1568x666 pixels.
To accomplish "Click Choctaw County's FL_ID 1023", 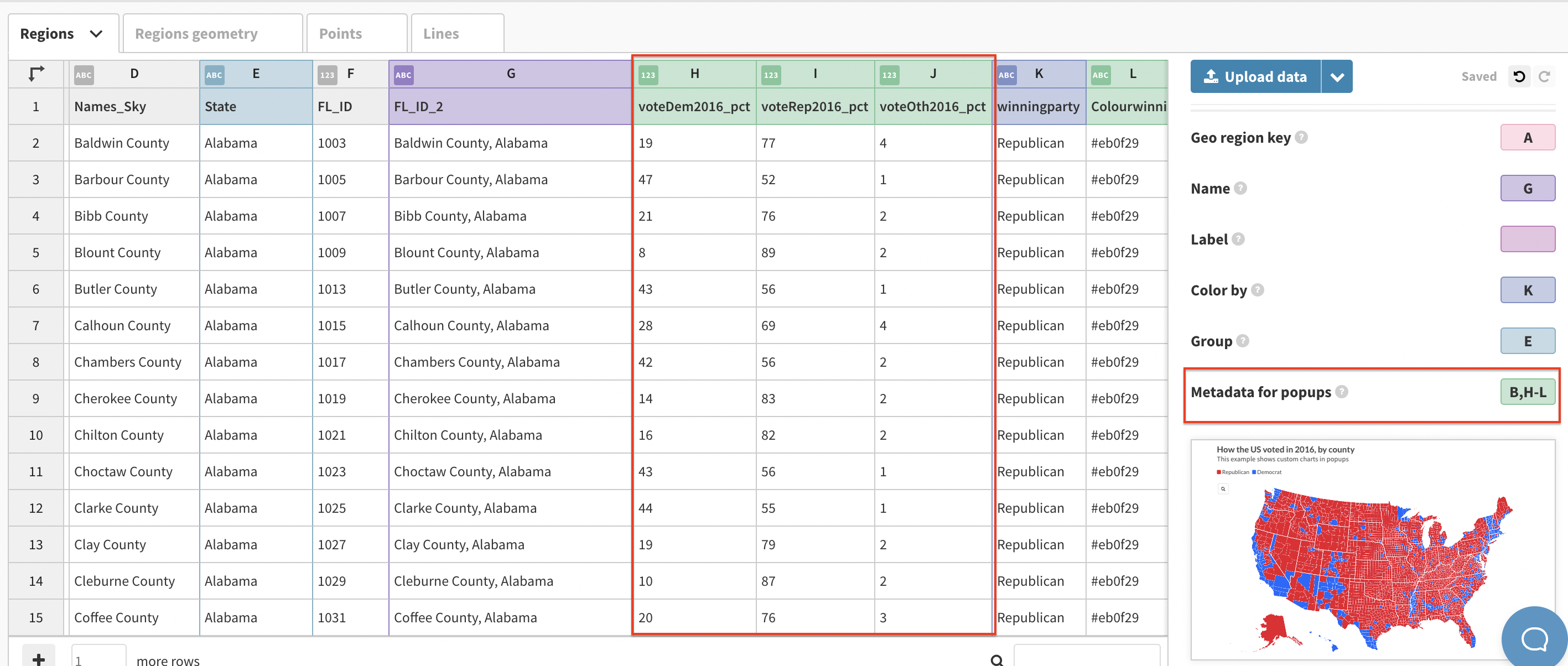I will click(x=351, y=472).
